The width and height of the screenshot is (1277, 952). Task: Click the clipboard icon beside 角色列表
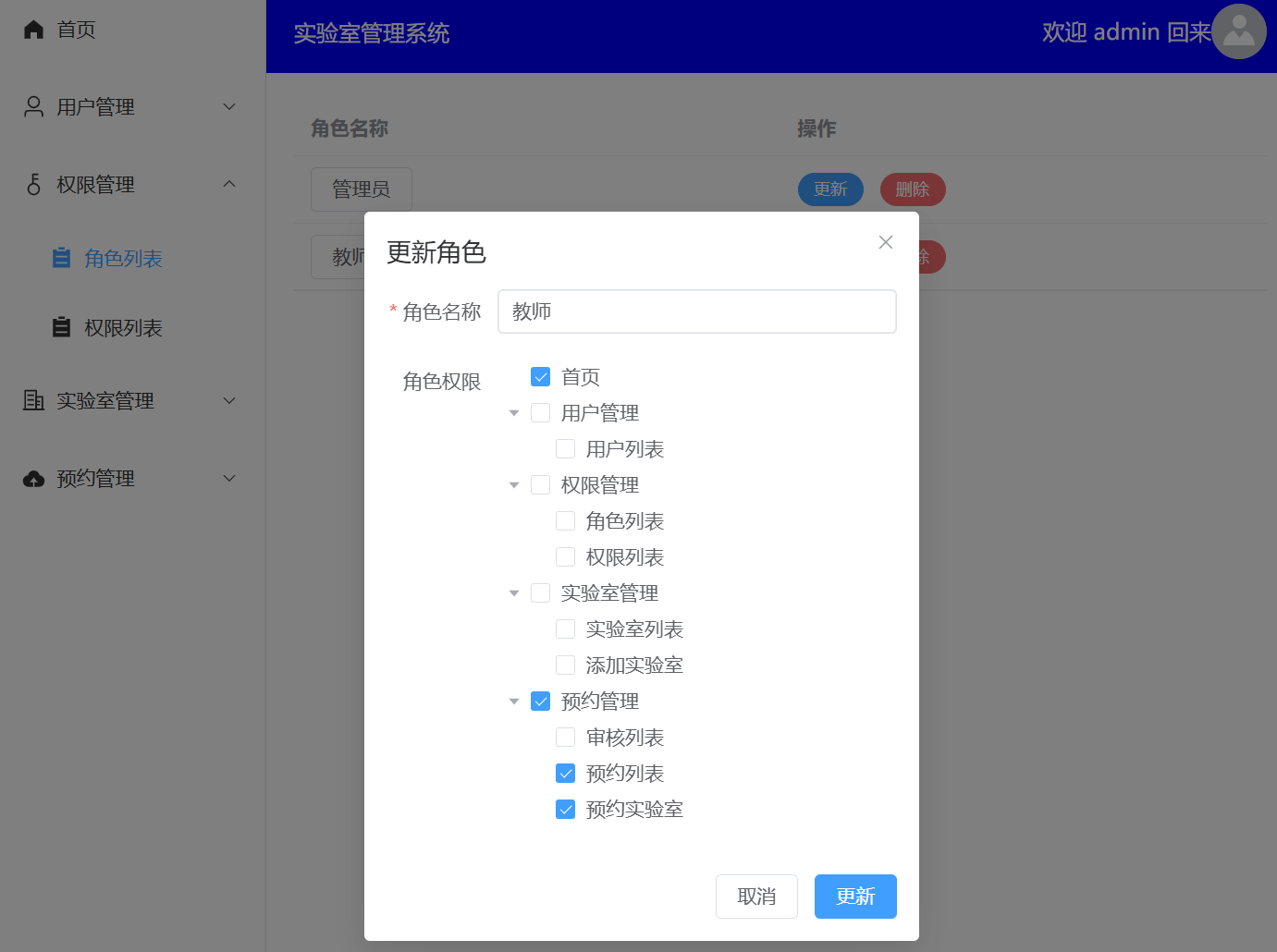point(62,258)
